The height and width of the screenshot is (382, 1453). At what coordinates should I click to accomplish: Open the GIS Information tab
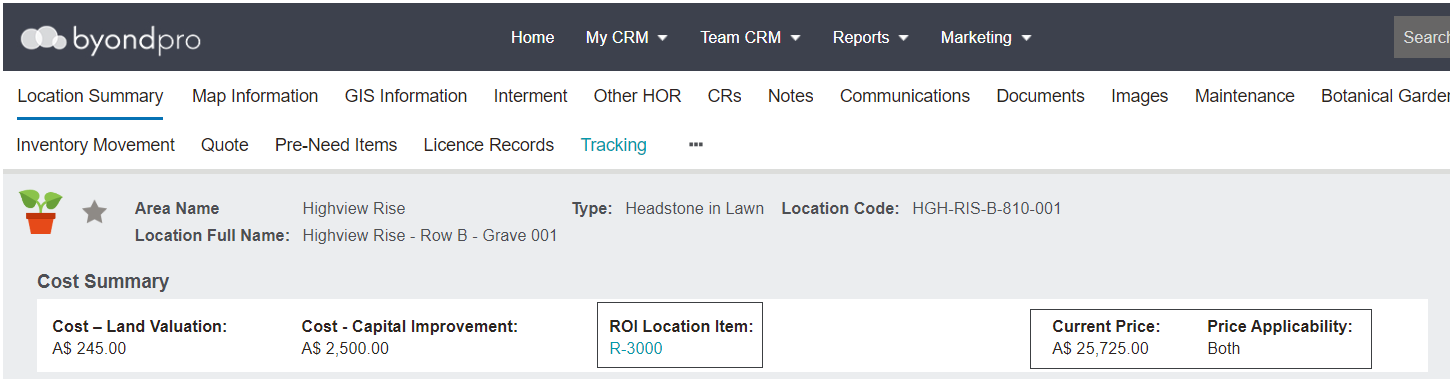tap(406, 96)
